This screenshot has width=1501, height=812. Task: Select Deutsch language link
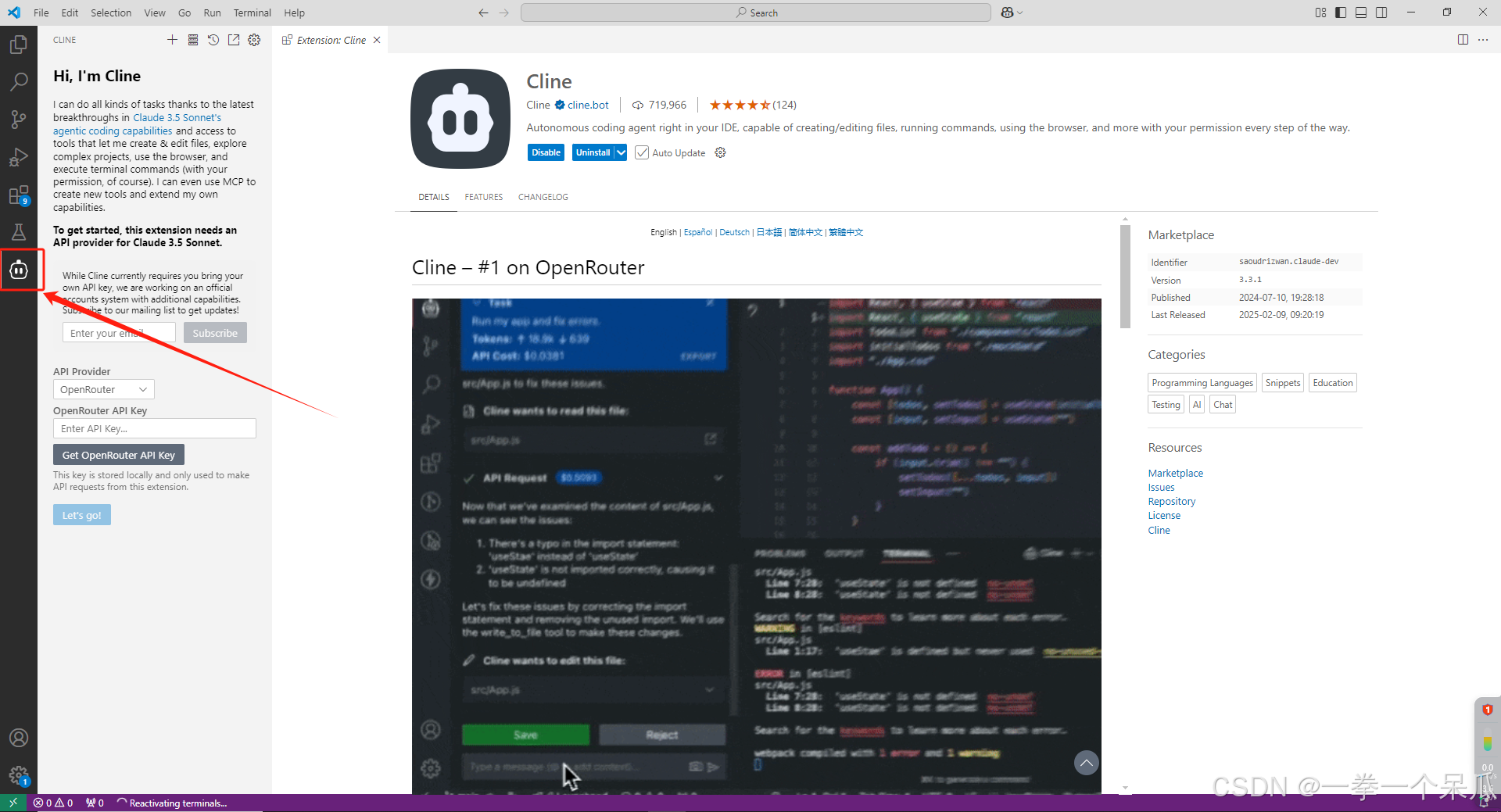[x=734, y=232]
